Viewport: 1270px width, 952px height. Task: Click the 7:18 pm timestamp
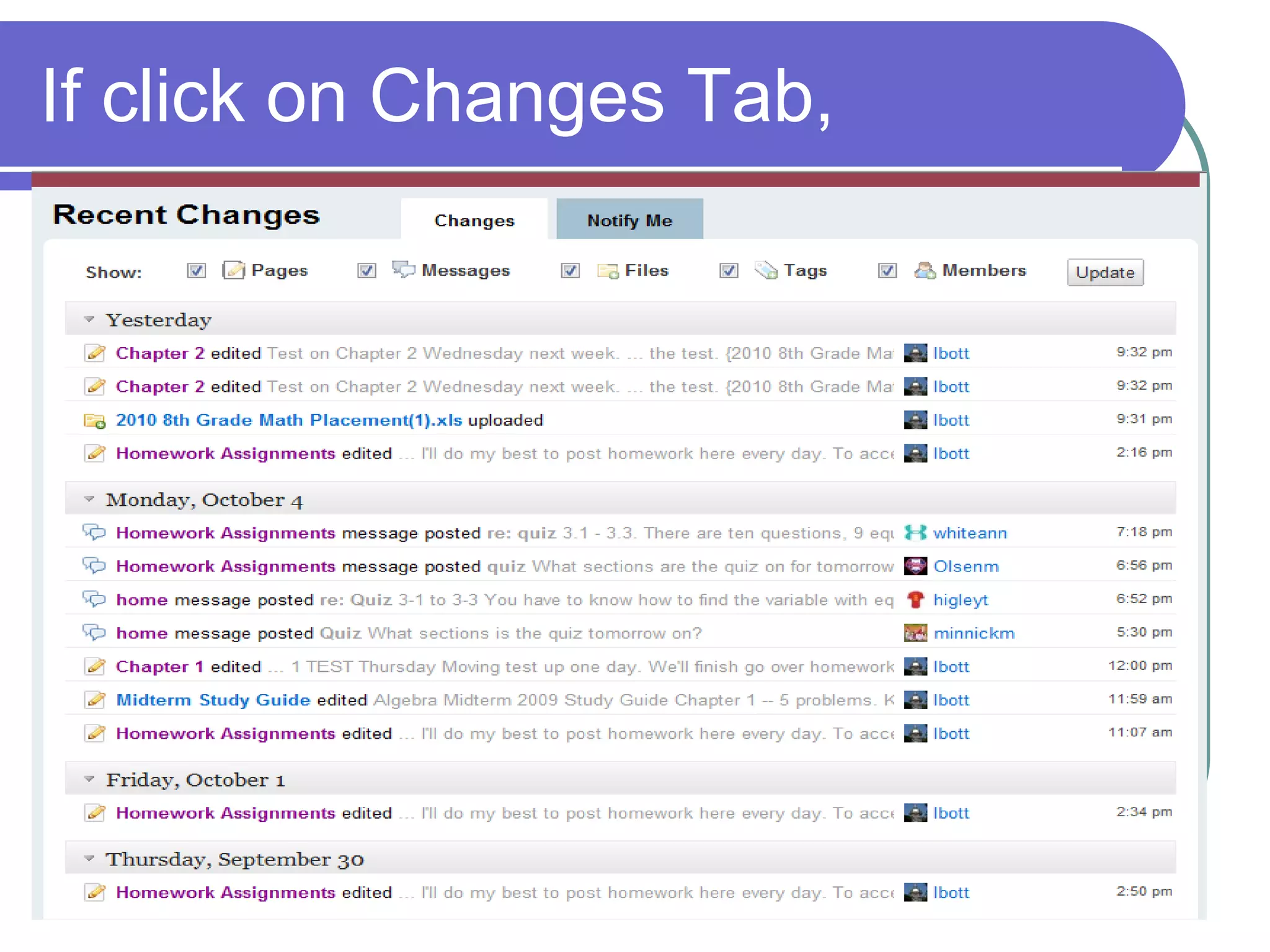point(1144,532)
